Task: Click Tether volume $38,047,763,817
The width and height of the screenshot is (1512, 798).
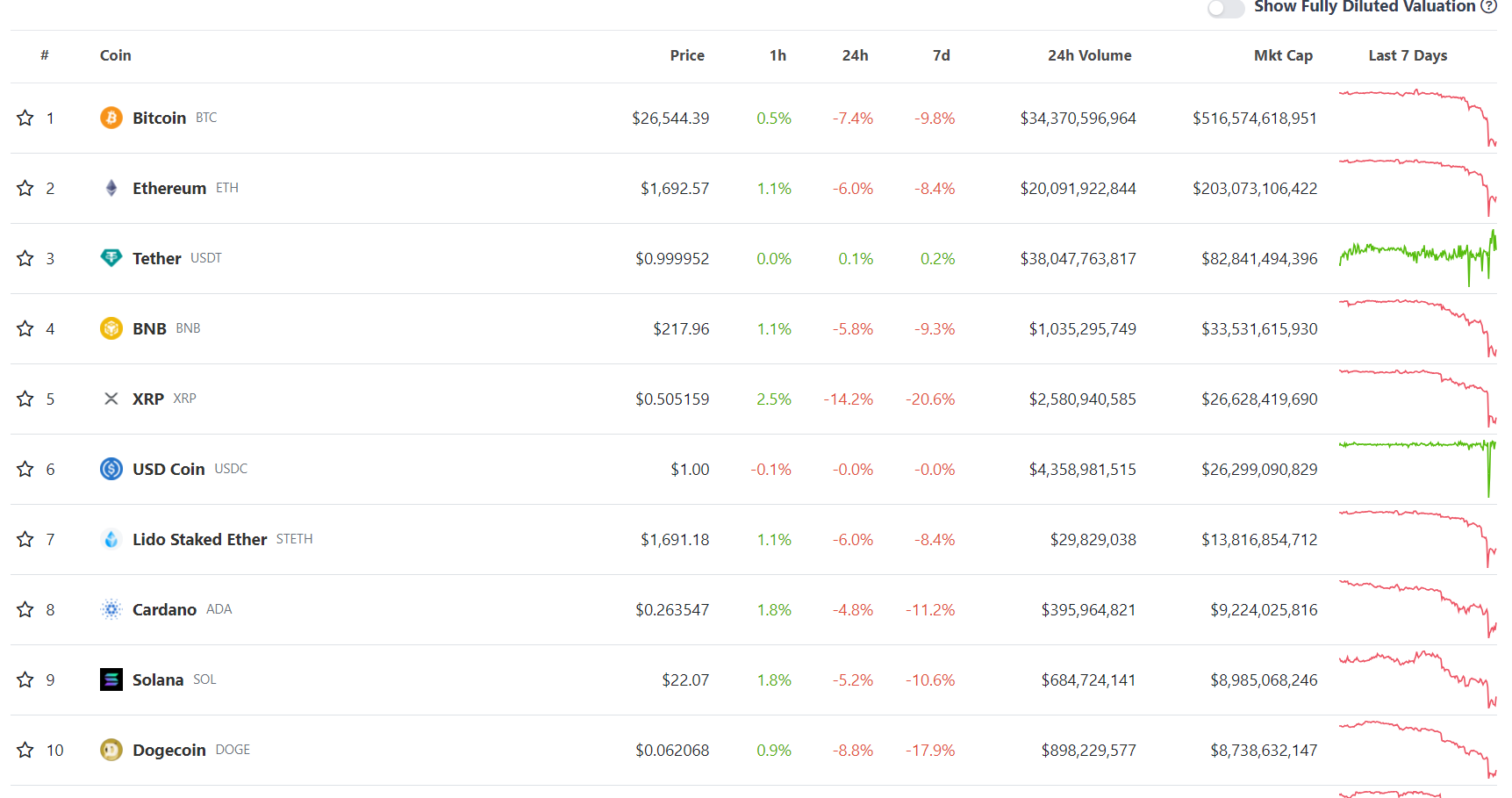Action: click(1078, 259)
